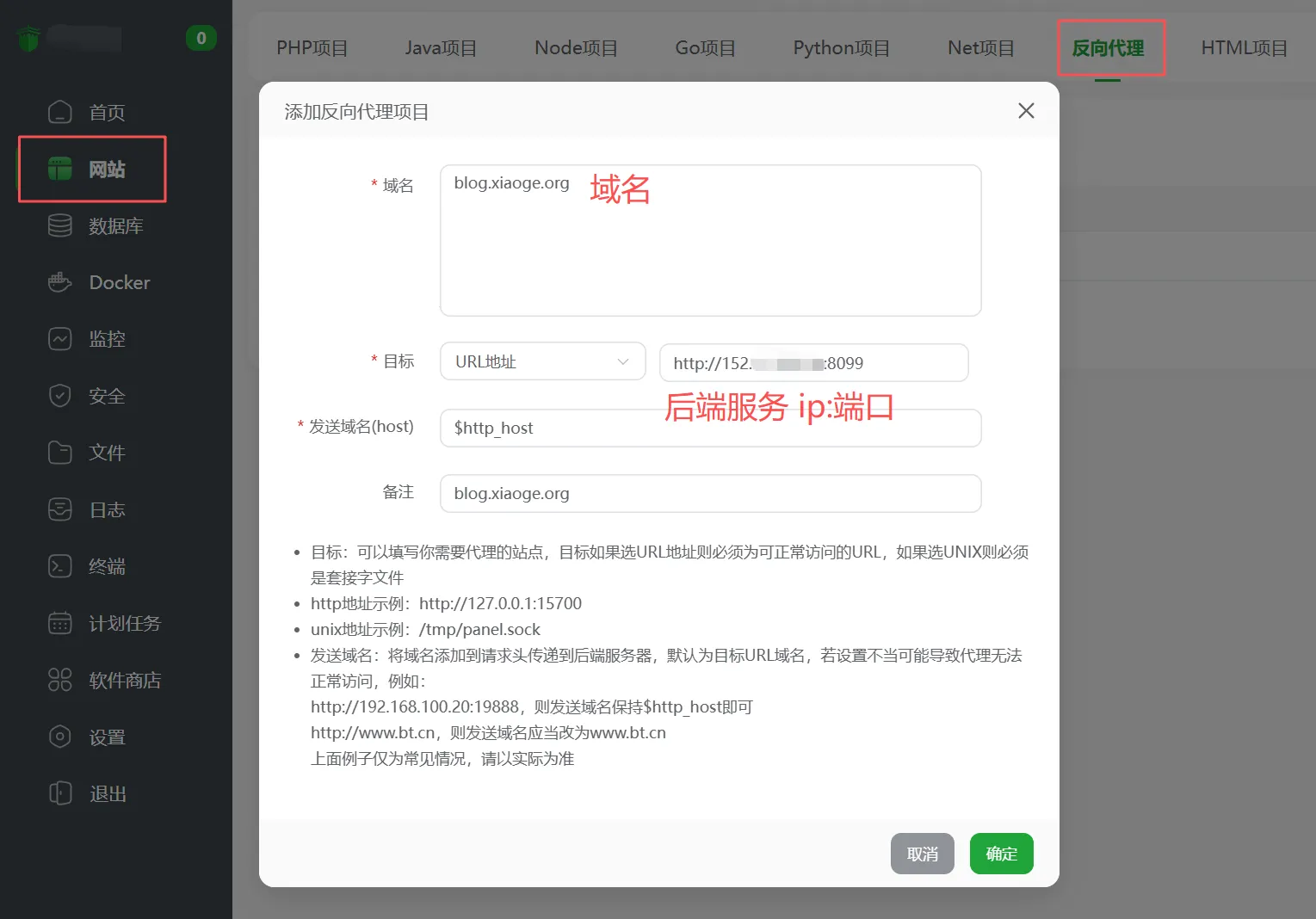Screen dimensions: 1316x919
Task: Click the 设置 settings gear icon
Action: [60, 737]
